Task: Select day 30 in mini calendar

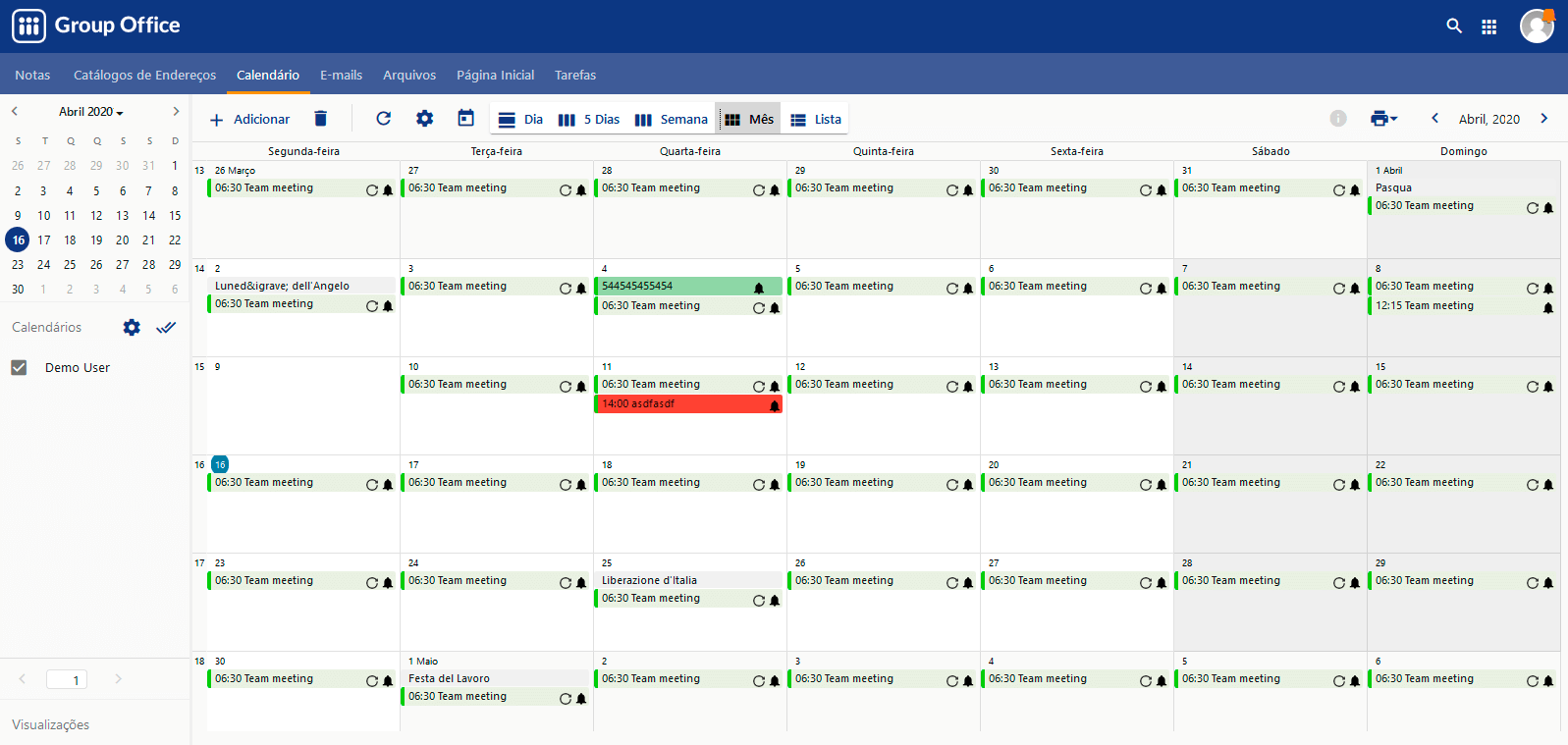Action: [x=18, y=289]
